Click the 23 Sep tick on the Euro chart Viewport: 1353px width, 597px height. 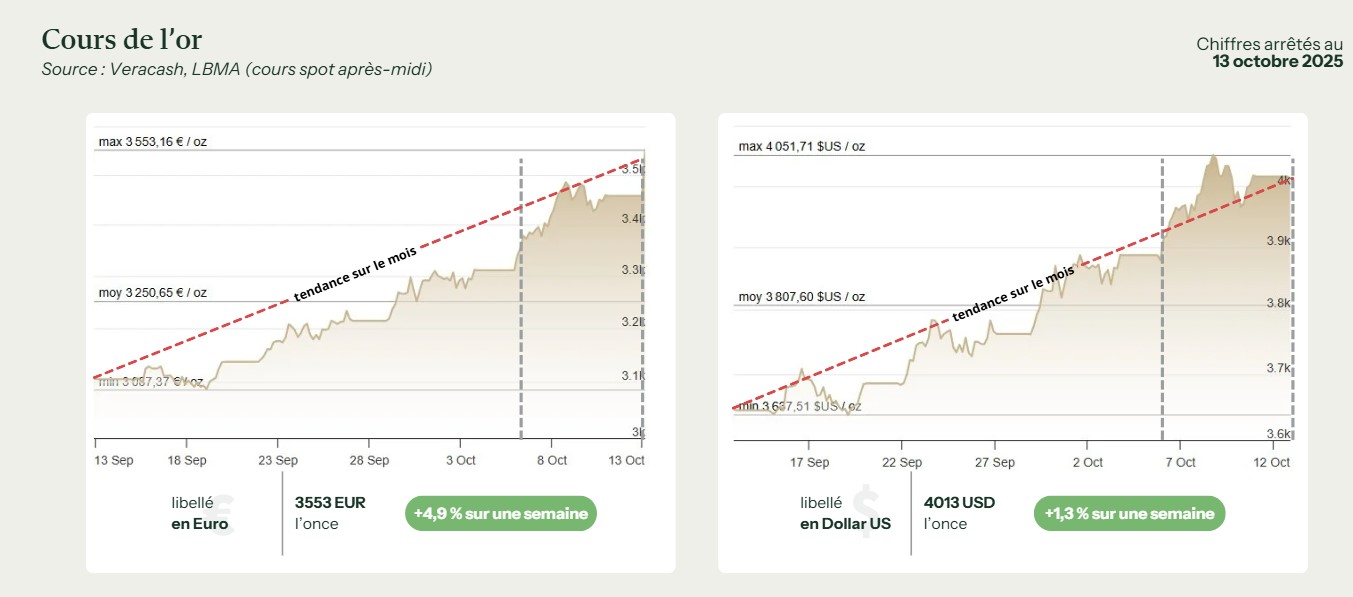click(278, 460)
